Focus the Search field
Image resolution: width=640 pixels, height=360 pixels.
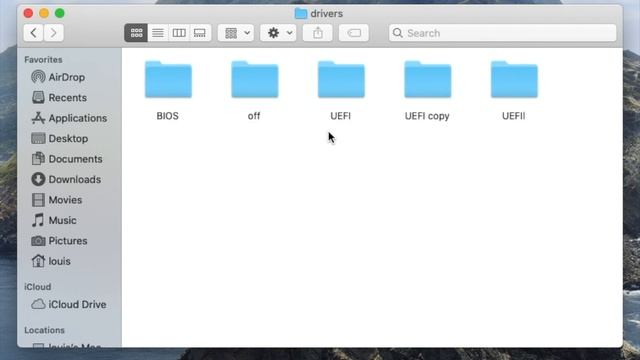coord(502,33)
